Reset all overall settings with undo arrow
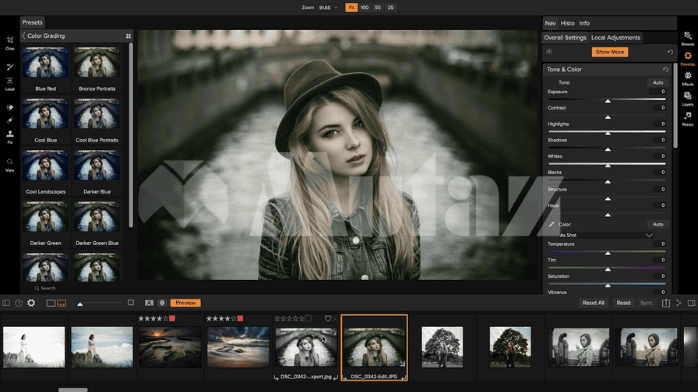 coord(670,52)
